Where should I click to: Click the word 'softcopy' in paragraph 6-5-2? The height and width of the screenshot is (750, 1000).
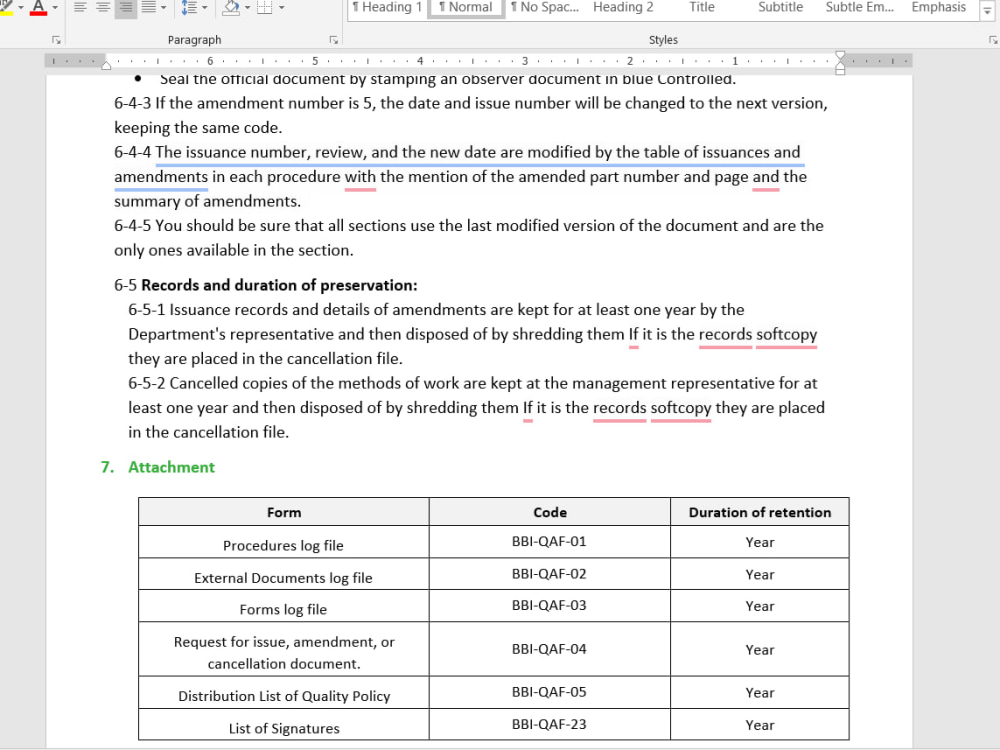pyautogui.click(x=680, y=408)
